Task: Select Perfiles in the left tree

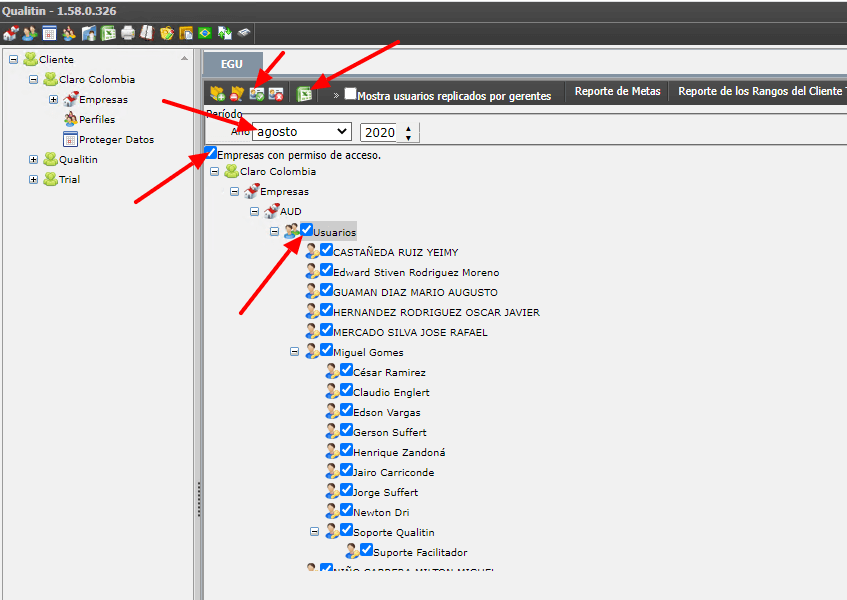Action: (x=97, y=119)
